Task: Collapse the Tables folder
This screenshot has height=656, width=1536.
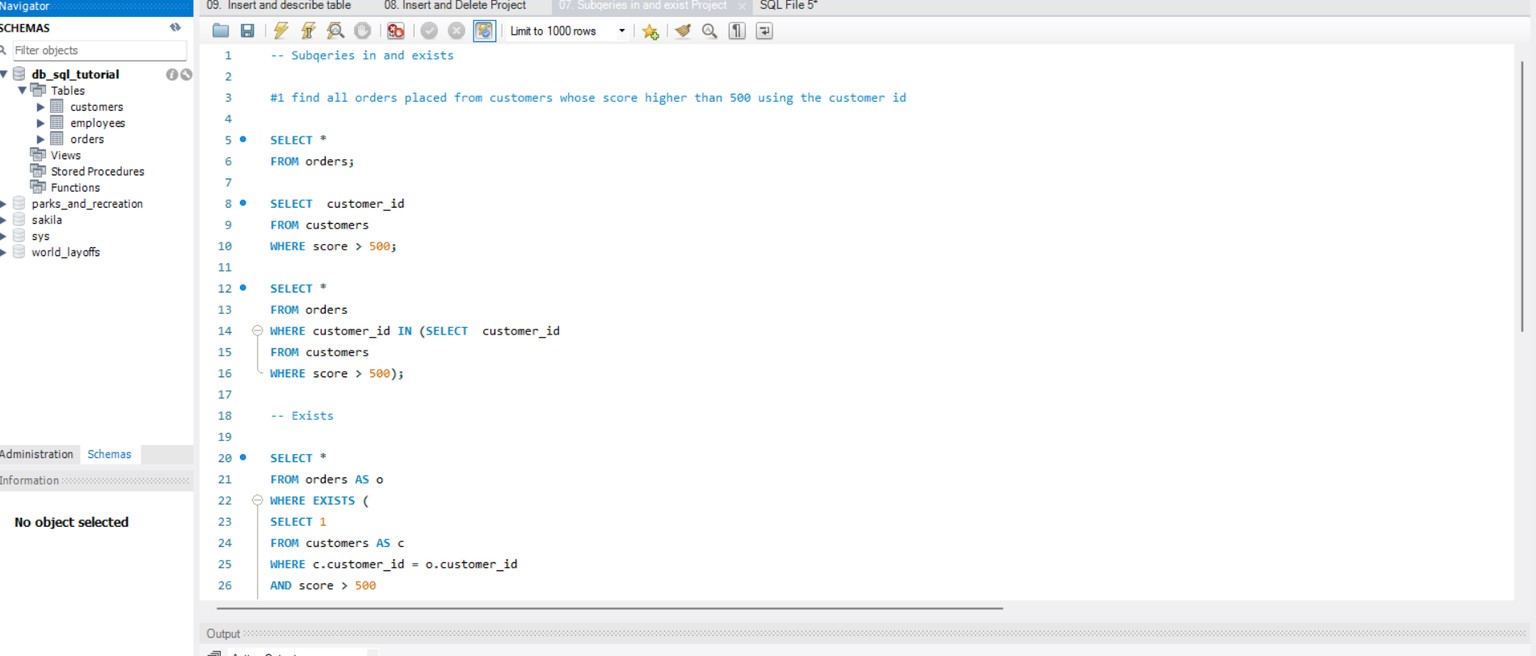Action: [x=23, y=90]
